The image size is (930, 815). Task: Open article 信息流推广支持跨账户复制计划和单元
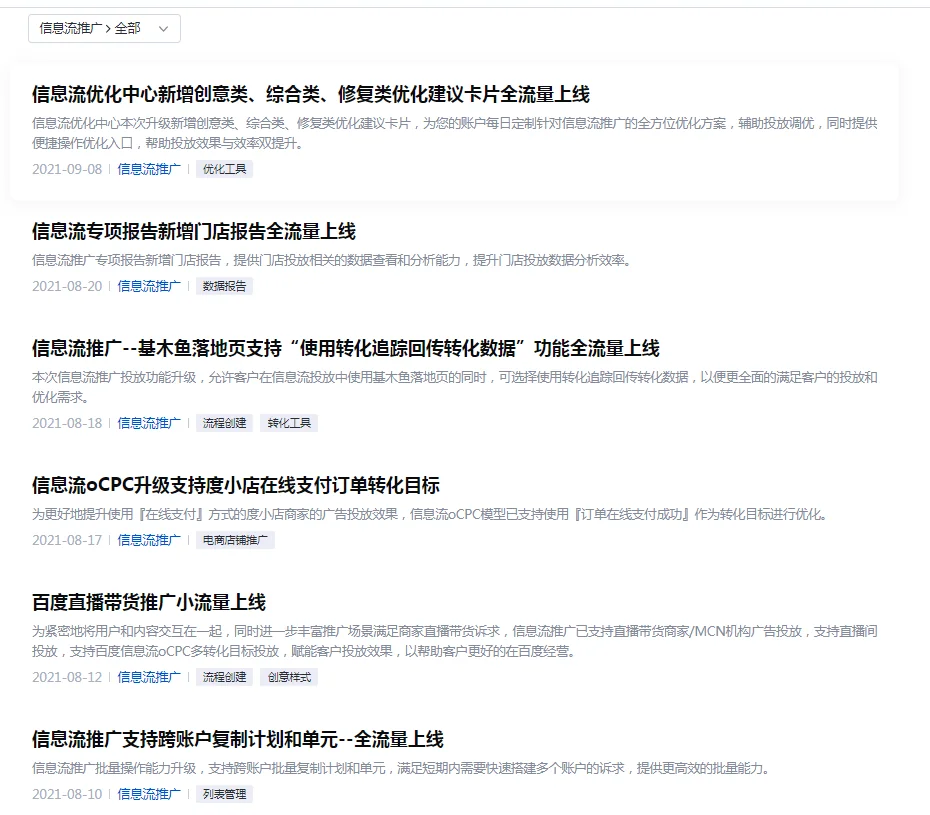238,739
